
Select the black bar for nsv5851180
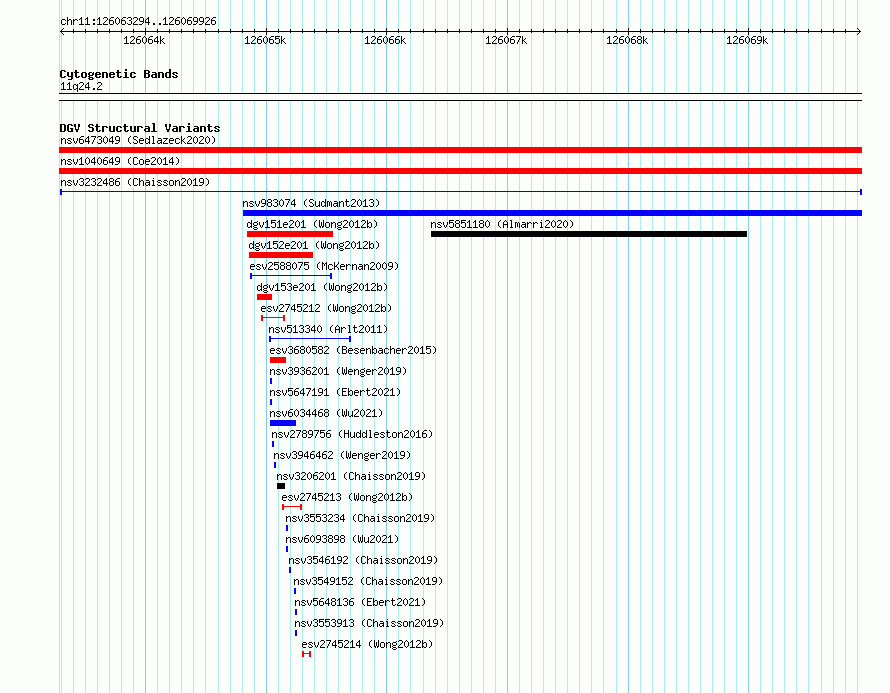(x=589, y=234)
